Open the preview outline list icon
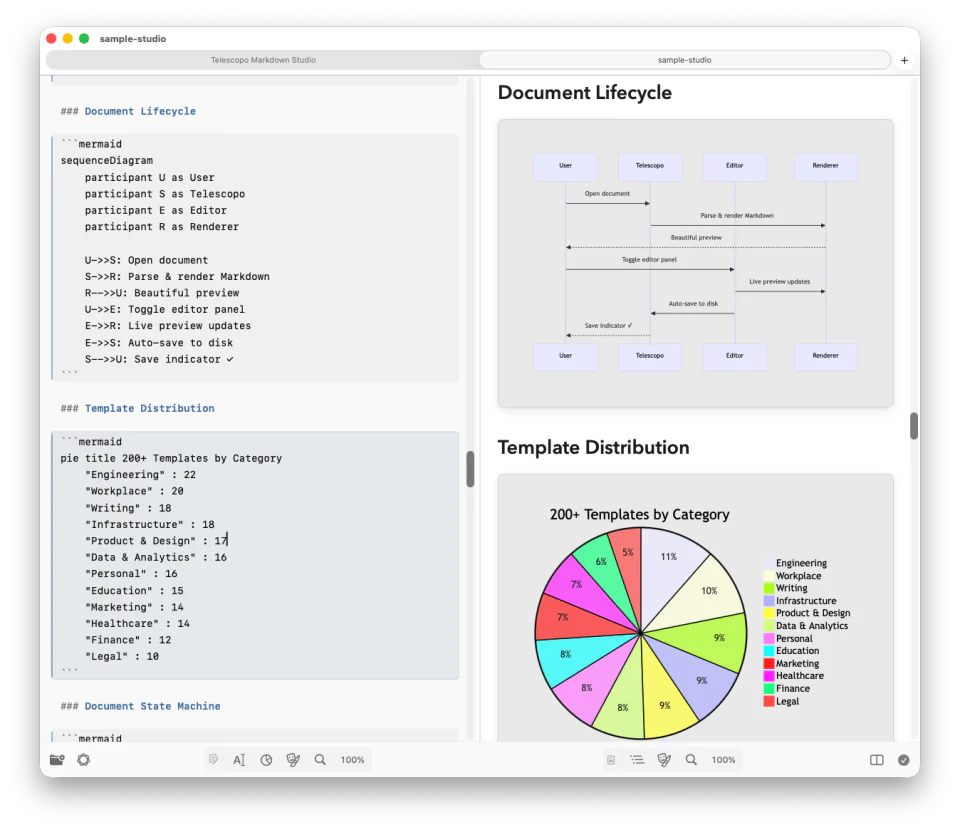The height and width of the screenshot is (830, 960). (x=637, y=760)
